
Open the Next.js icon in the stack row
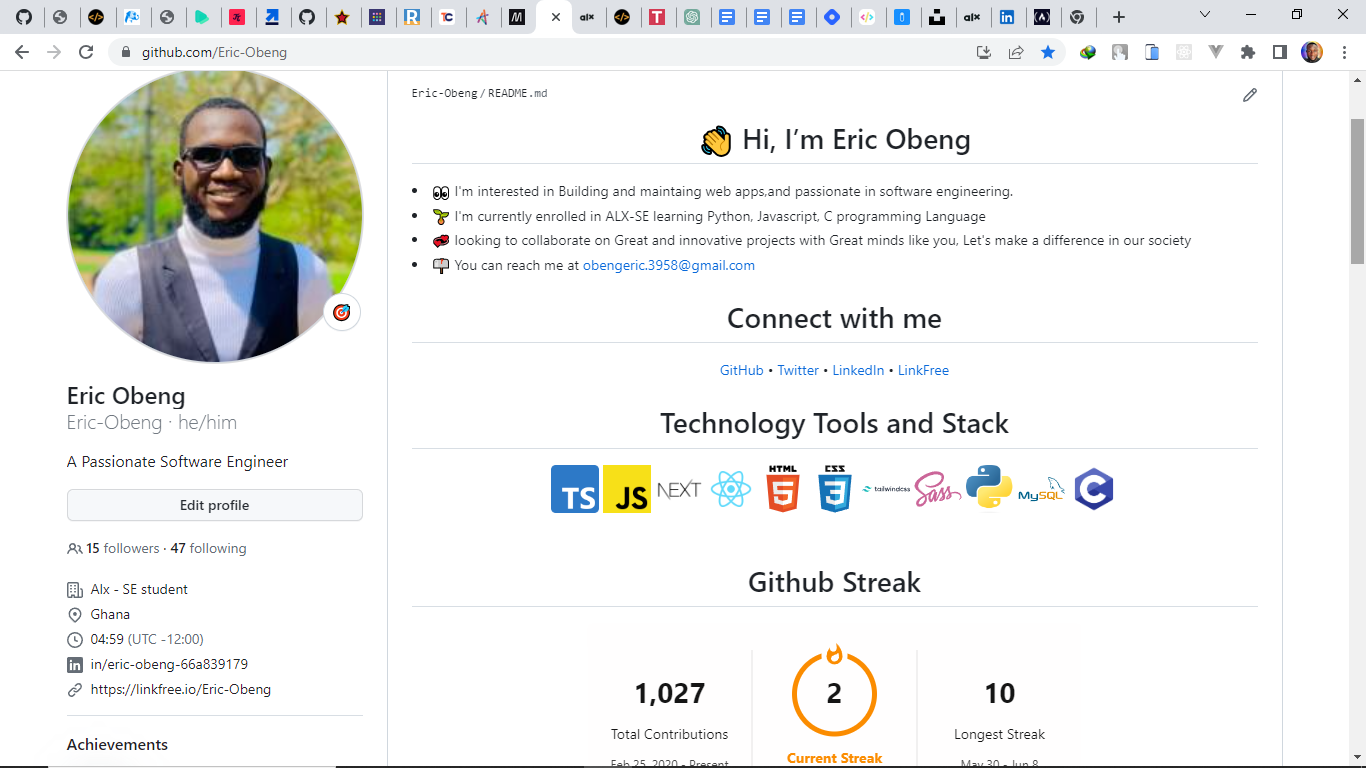click(679, 489)
